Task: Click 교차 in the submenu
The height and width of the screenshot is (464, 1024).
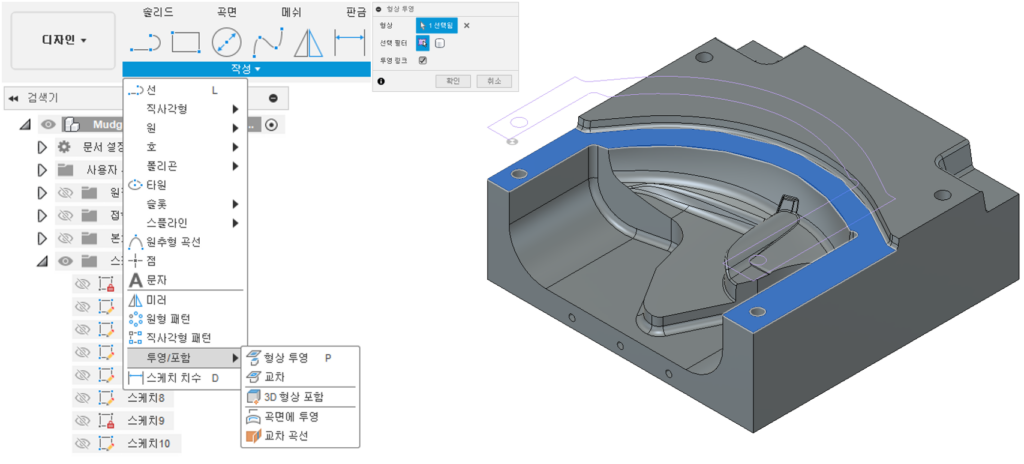Action: point(300,377)
